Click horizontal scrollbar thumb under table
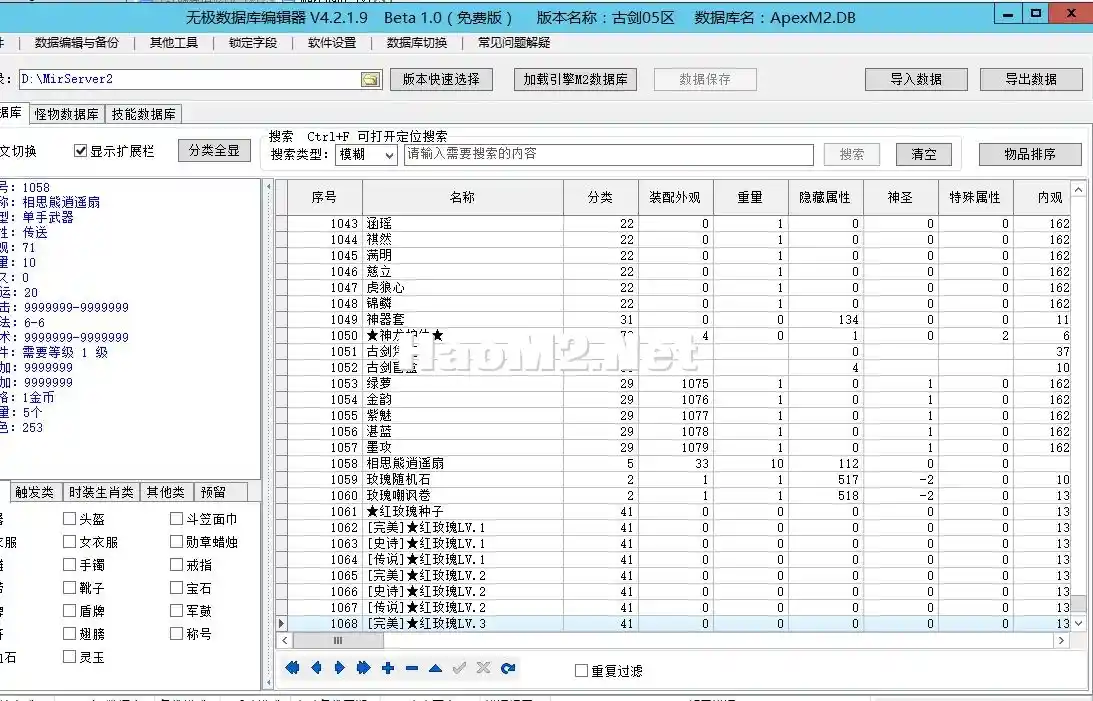This screenshot has width=1093, height=701. pos(338,640)
